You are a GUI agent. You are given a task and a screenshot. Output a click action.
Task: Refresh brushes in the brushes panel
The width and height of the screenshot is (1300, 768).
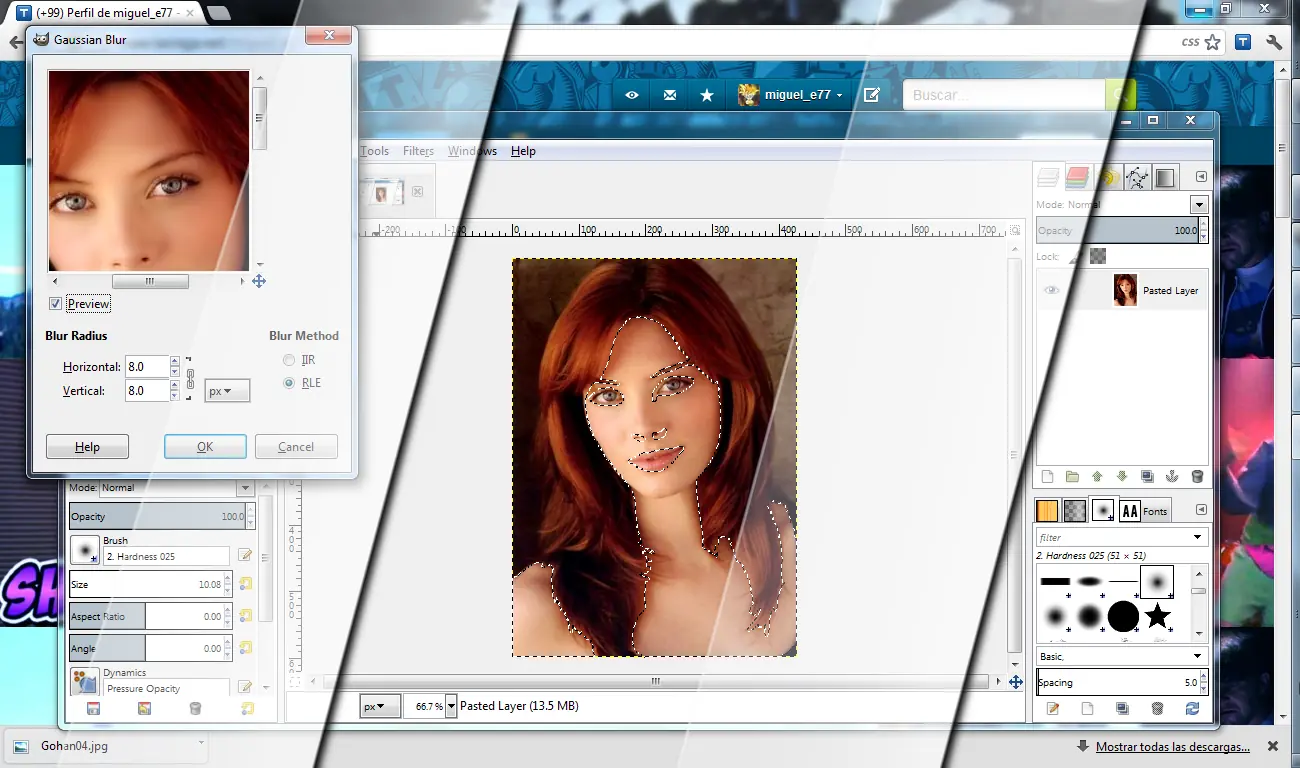[1192, 708]
